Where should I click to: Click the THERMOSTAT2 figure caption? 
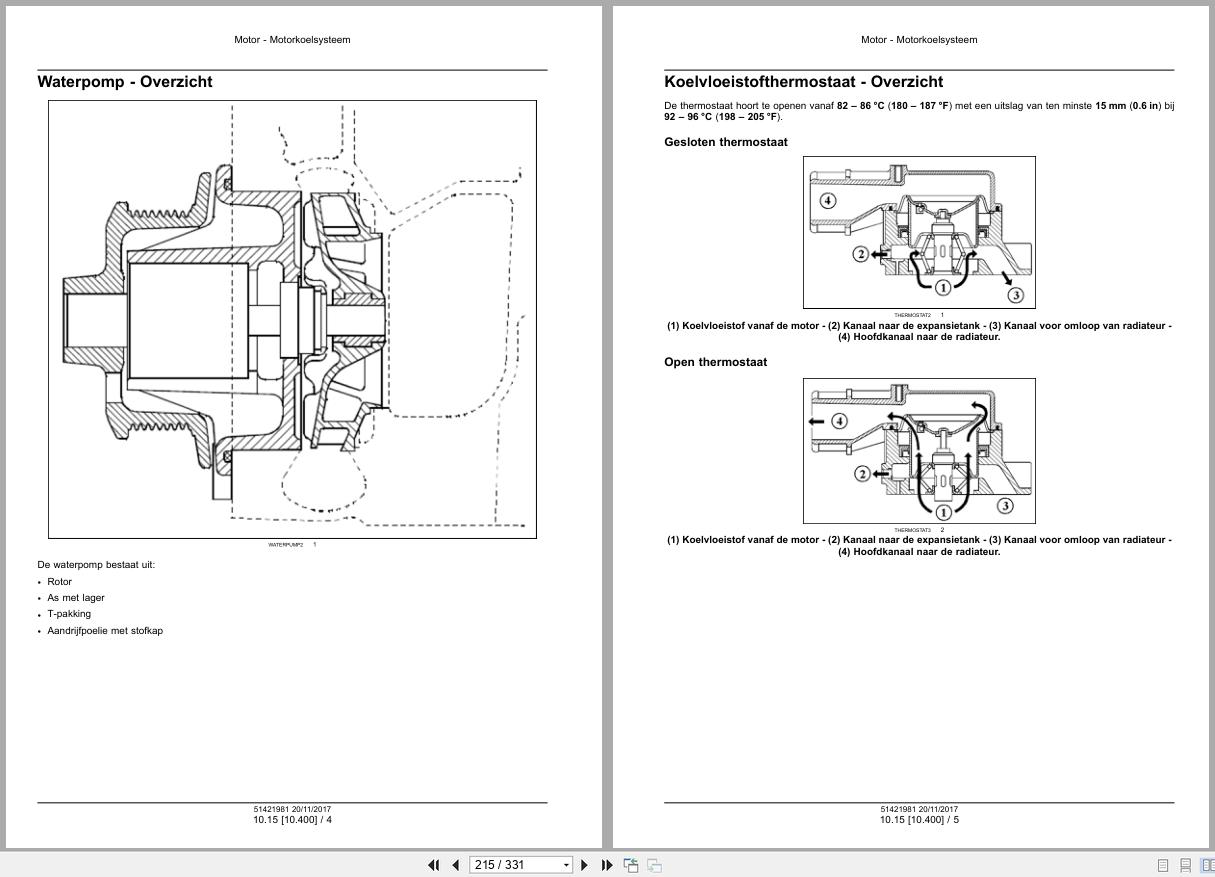coord(912,315)
